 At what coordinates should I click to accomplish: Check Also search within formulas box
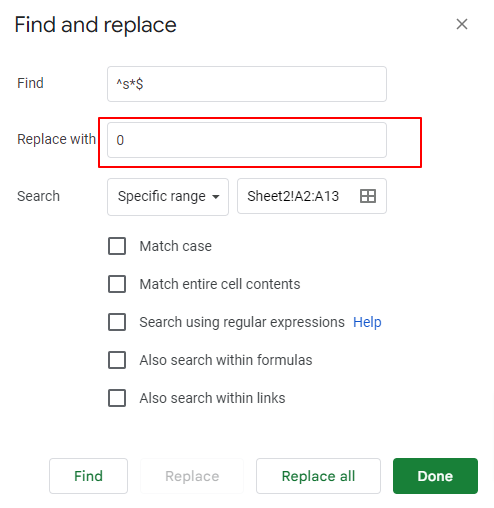(x=117, y=360)
